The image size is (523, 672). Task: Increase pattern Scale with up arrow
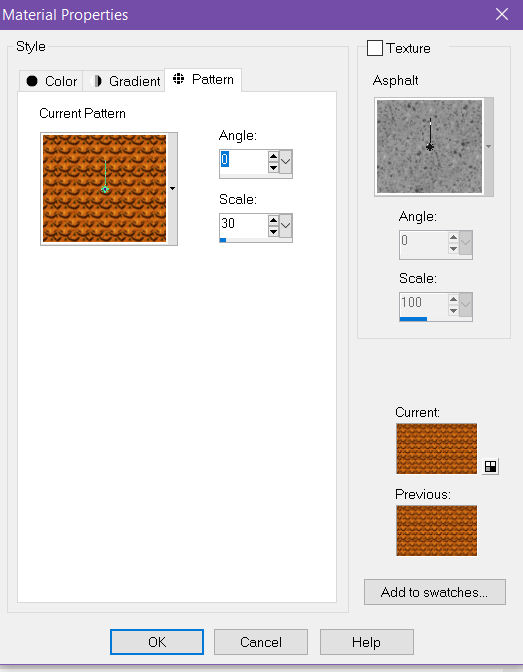coord(273,220)
